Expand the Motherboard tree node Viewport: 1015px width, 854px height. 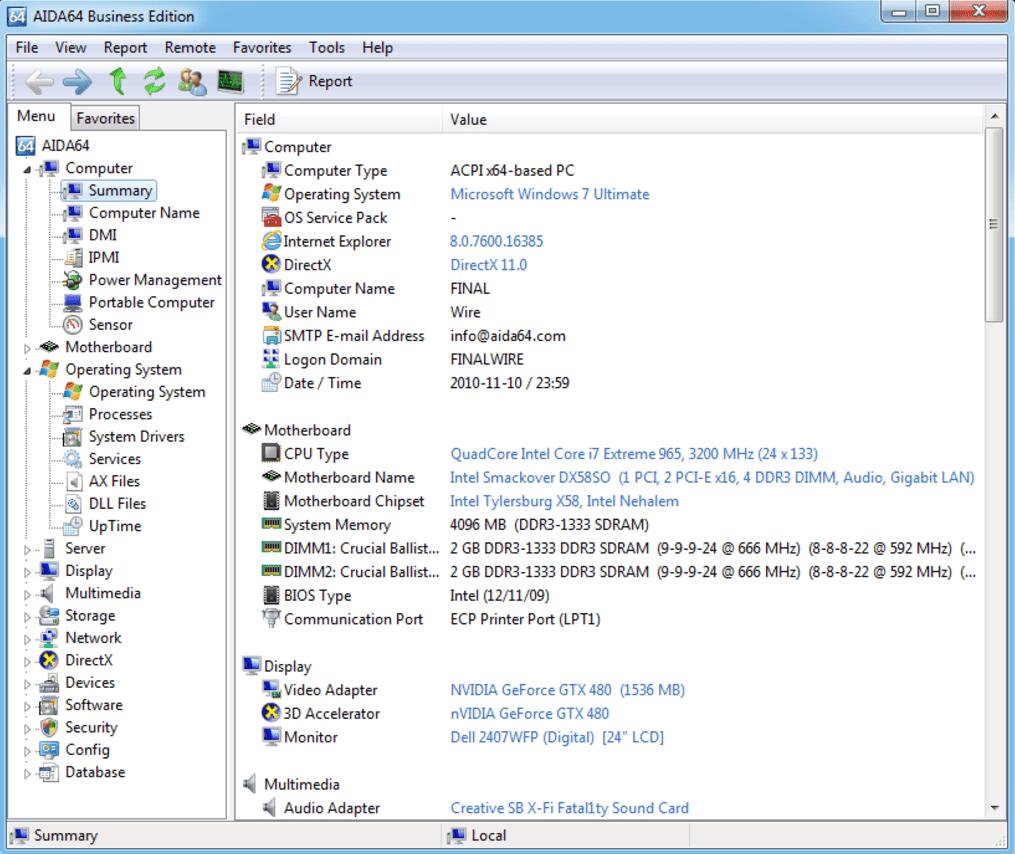click(28, 348)
